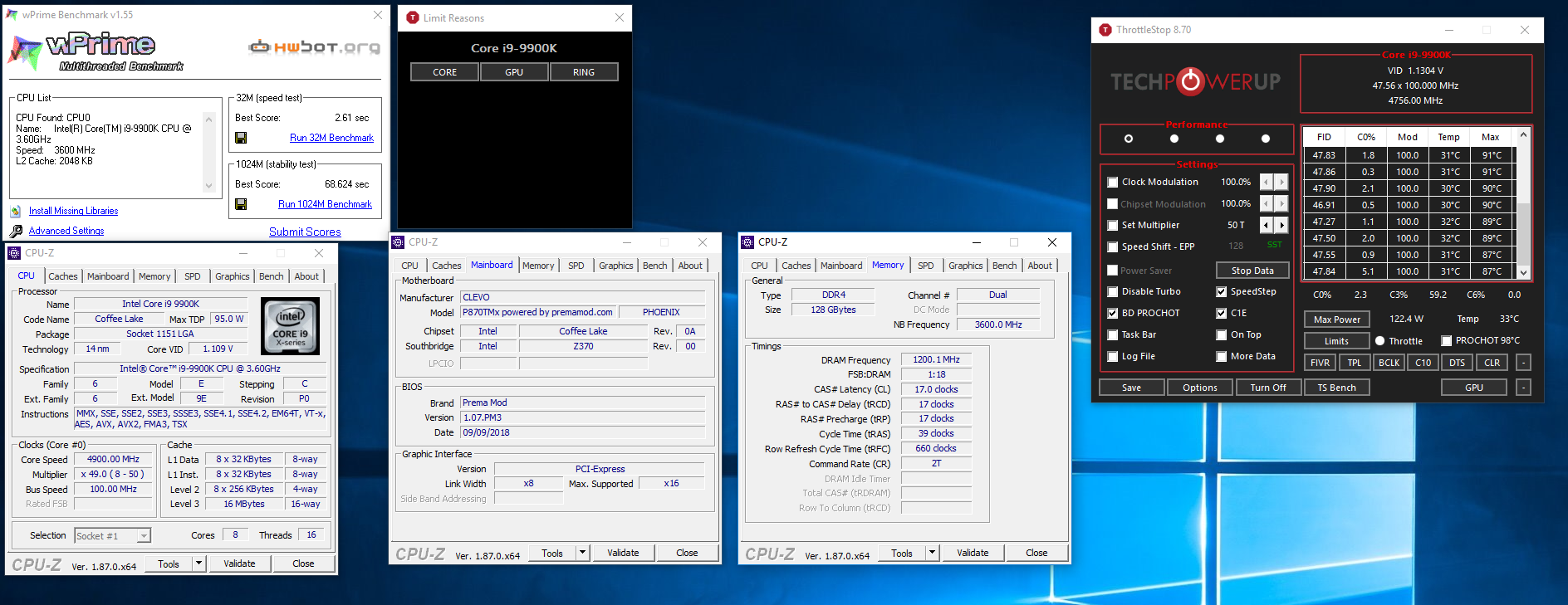1568x605 pixels.
Task: Click title icon of CPU-Z CPU window
Action: pyautogui.click(x=14, y=253)
